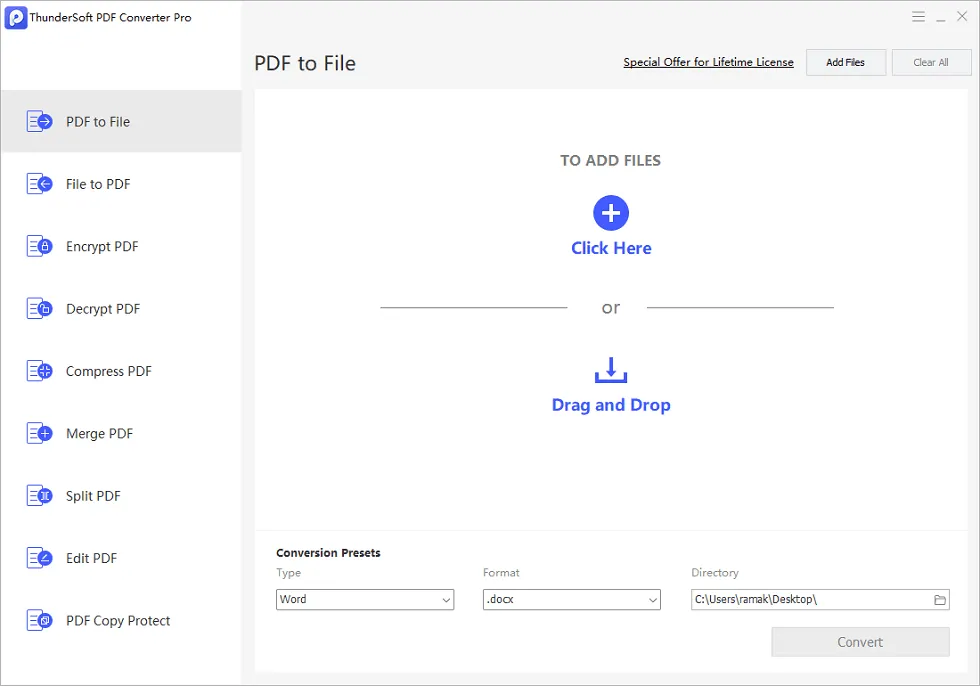The width and height of the screenshot is (980, 686).
Task: Select the Compress PDF tool
Action: tap(39, 371)
